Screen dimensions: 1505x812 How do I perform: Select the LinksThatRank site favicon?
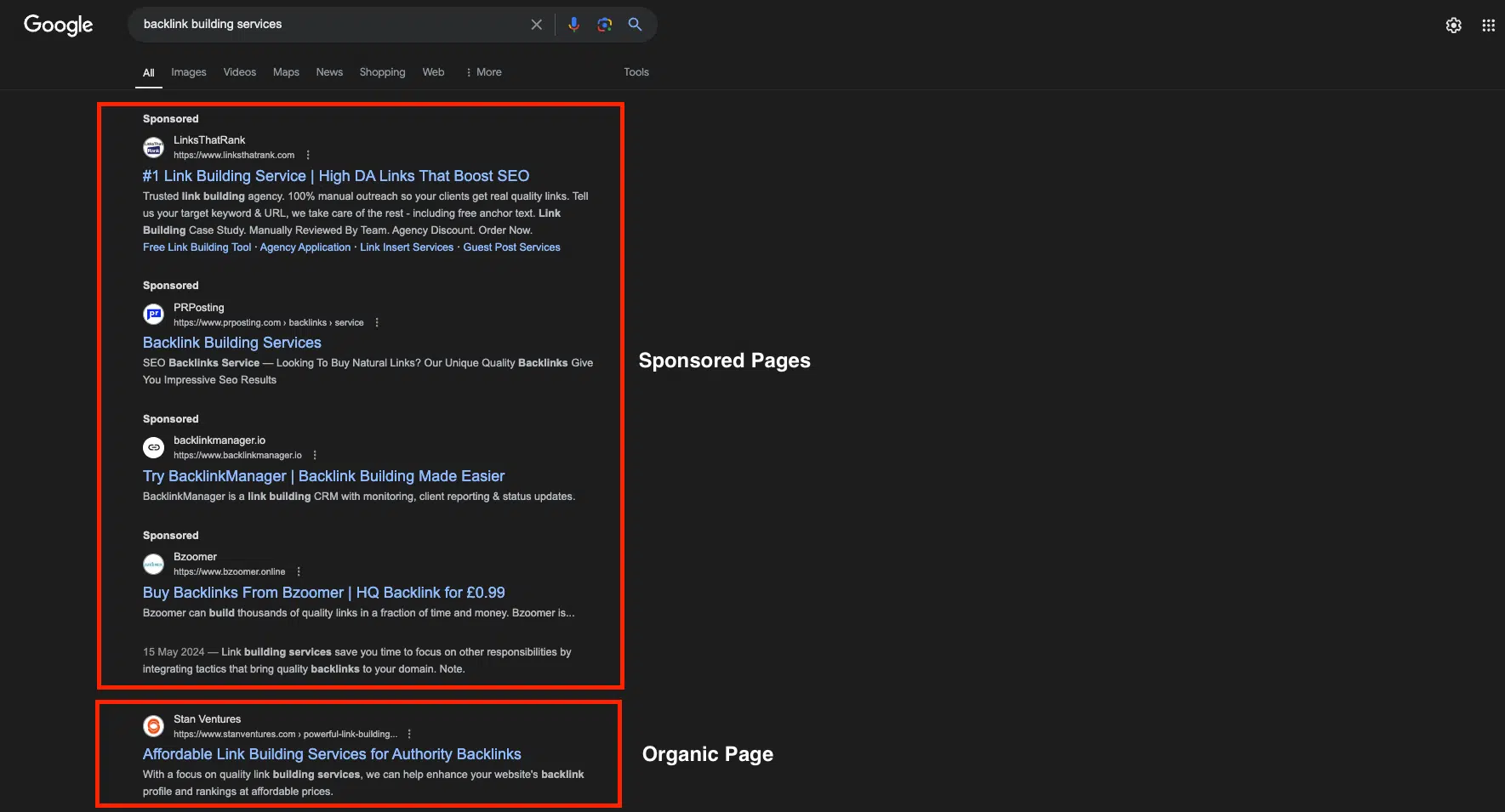click(153, 147)
